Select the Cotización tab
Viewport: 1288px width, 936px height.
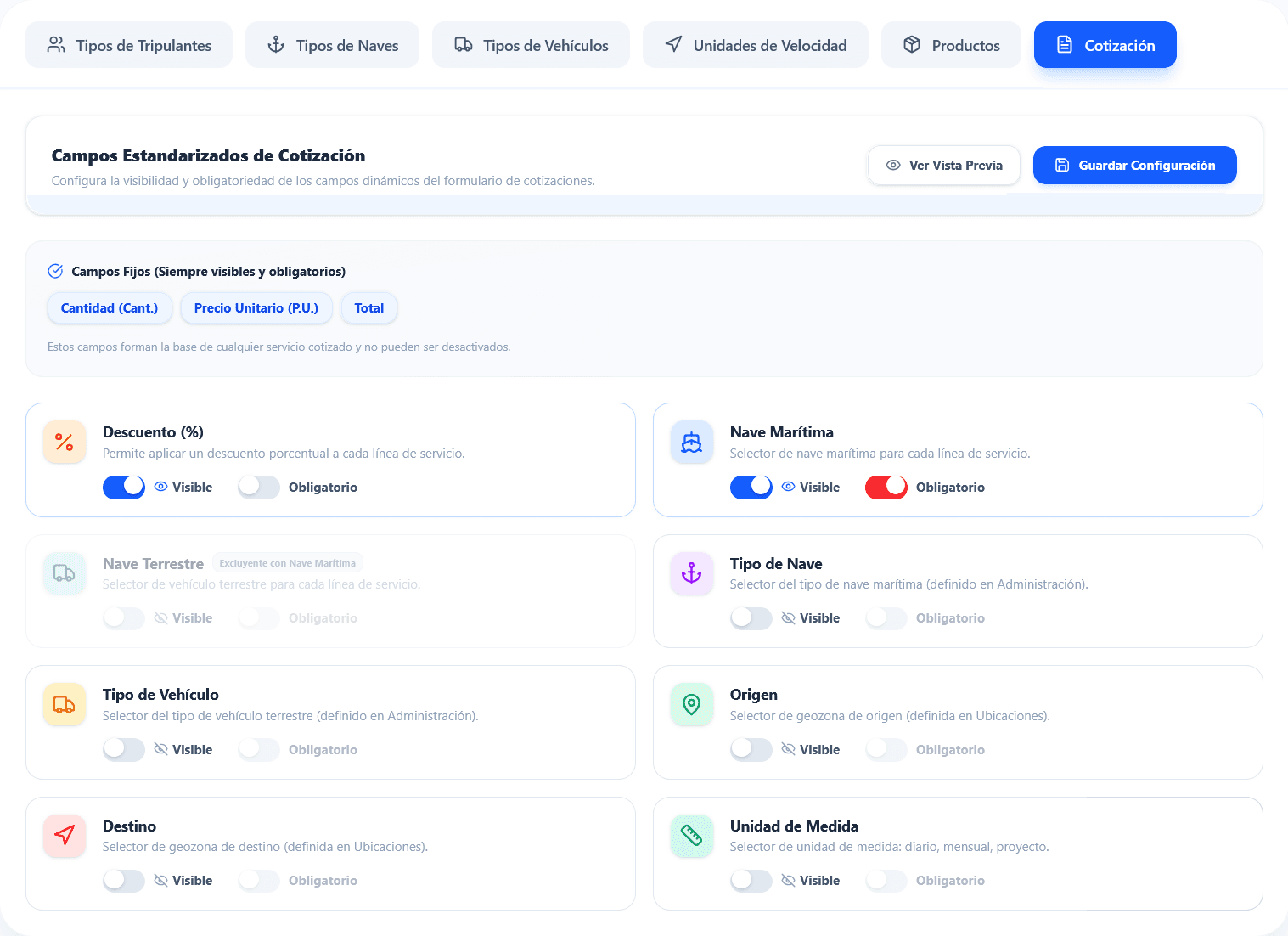coord(1105,45)
